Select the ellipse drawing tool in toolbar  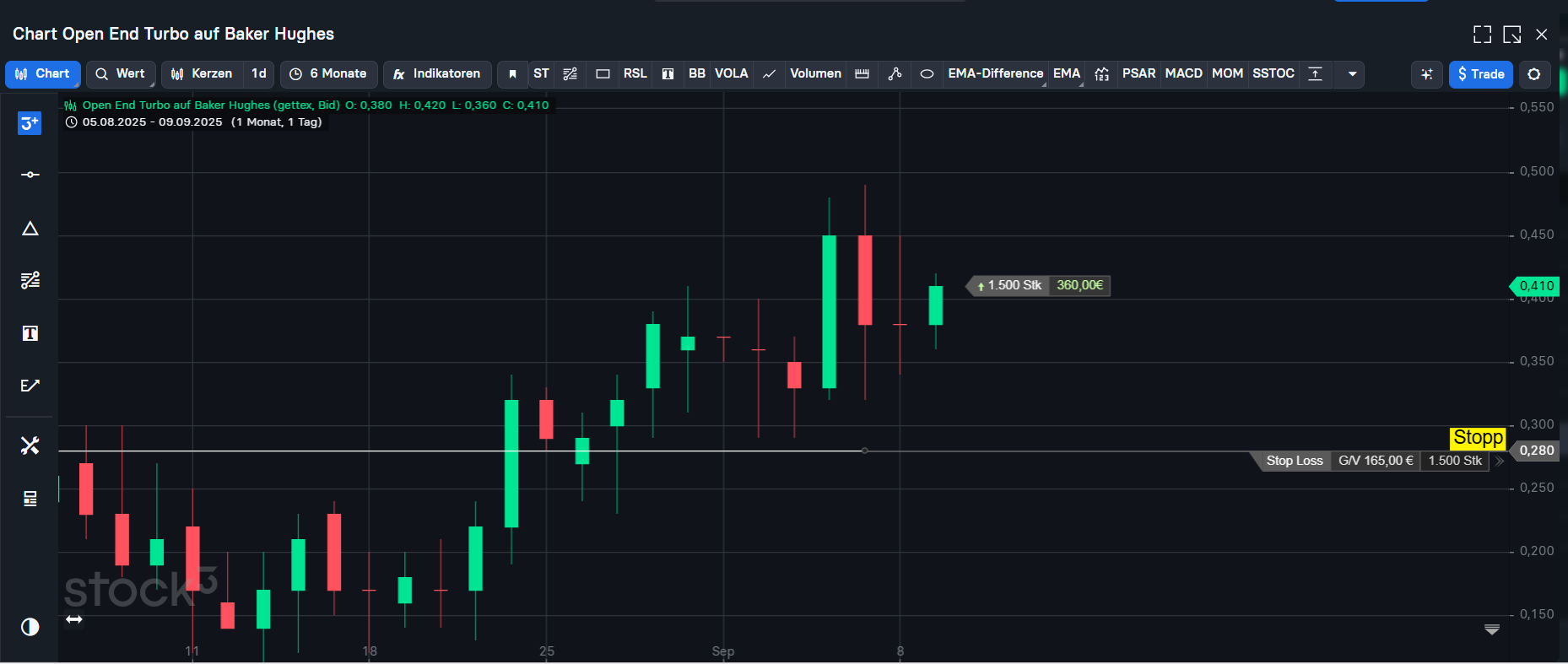point(927,74)
